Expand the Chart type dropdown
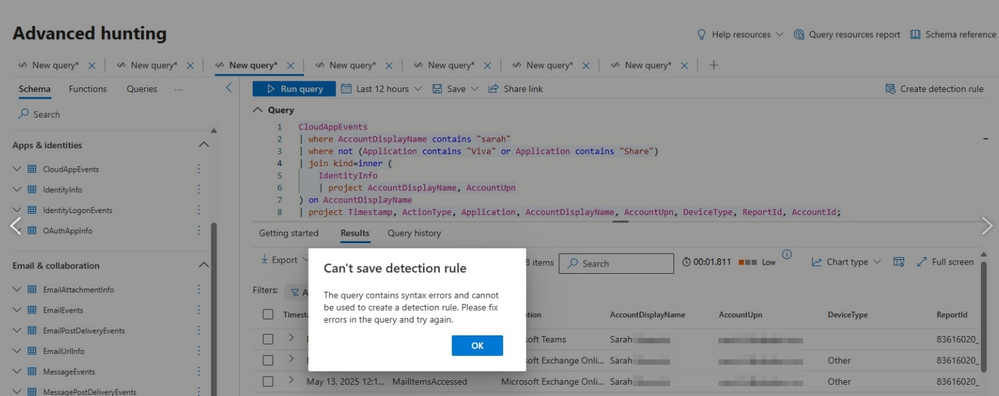The image size is (999, 396). coord(846,262)
